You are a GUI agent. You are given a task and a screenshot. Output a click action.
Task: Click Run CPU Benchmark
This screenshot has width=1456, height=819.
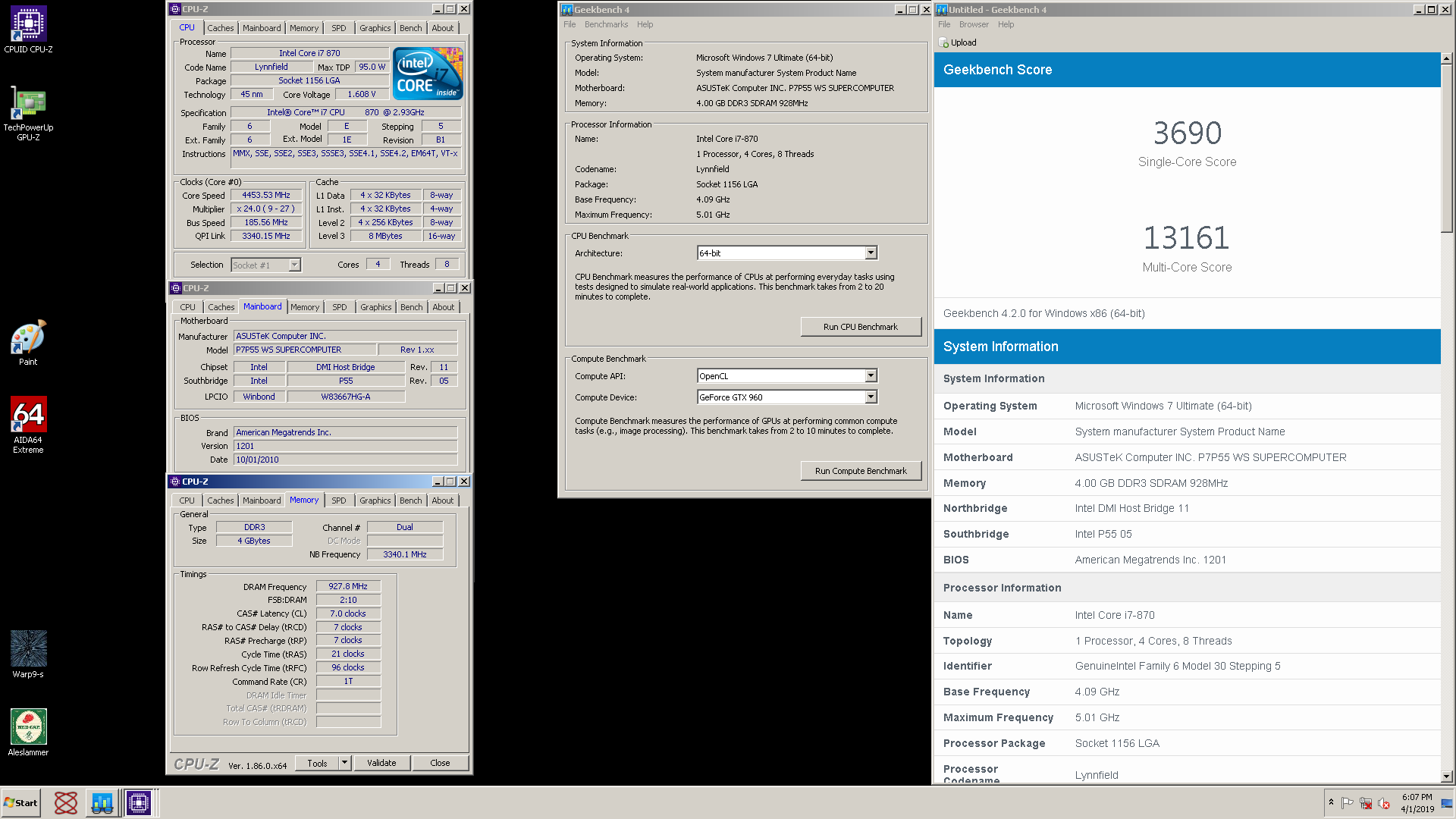[x=861, y=327]
